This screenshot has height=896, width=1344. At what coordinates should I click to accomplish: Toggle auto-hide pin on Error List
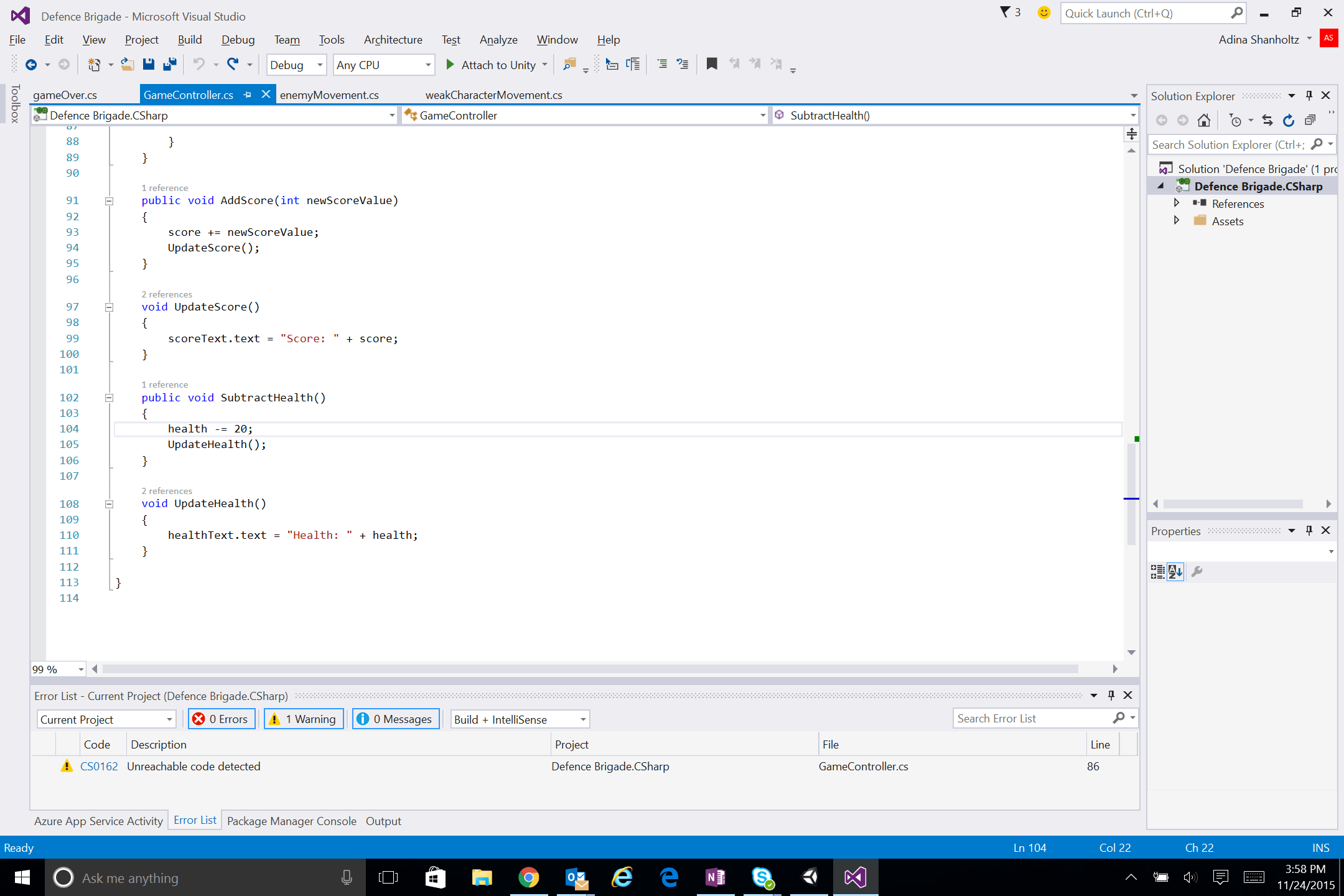[x=1111, y=695]
